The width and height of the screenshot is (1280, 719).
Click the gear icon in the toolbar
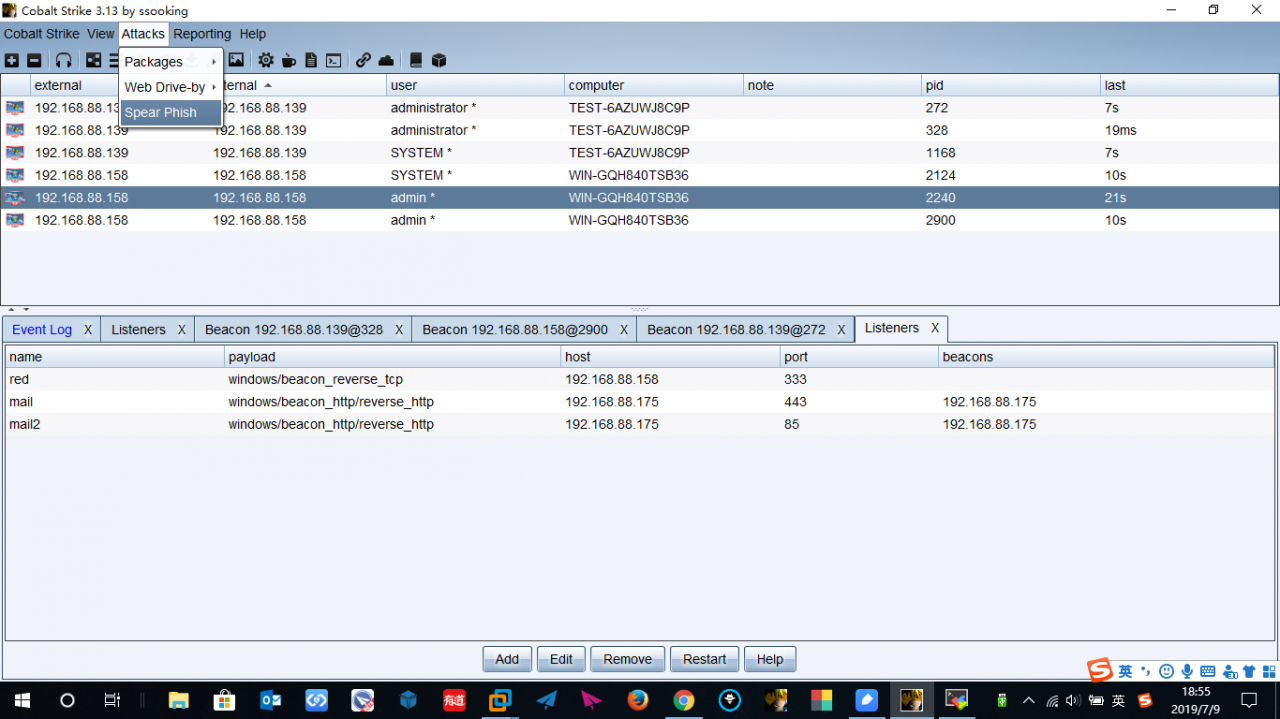(x=266, y=61)
